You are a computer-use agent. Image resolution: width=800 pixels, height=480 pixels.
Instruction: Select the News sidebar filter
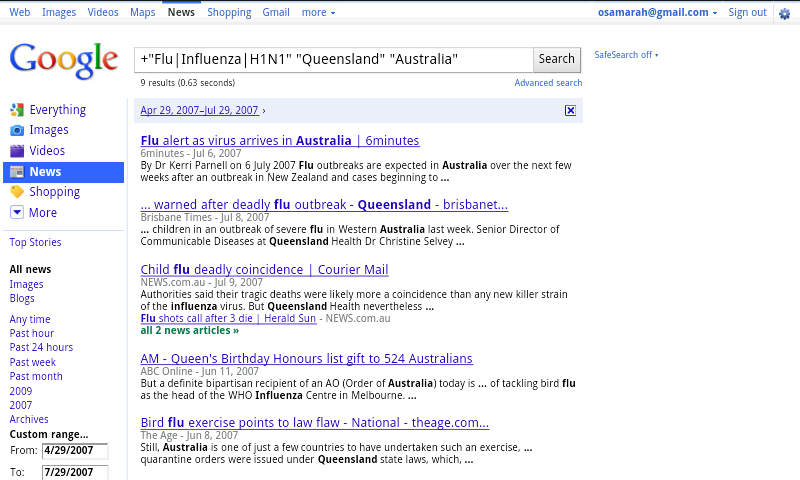pos(63,172)
